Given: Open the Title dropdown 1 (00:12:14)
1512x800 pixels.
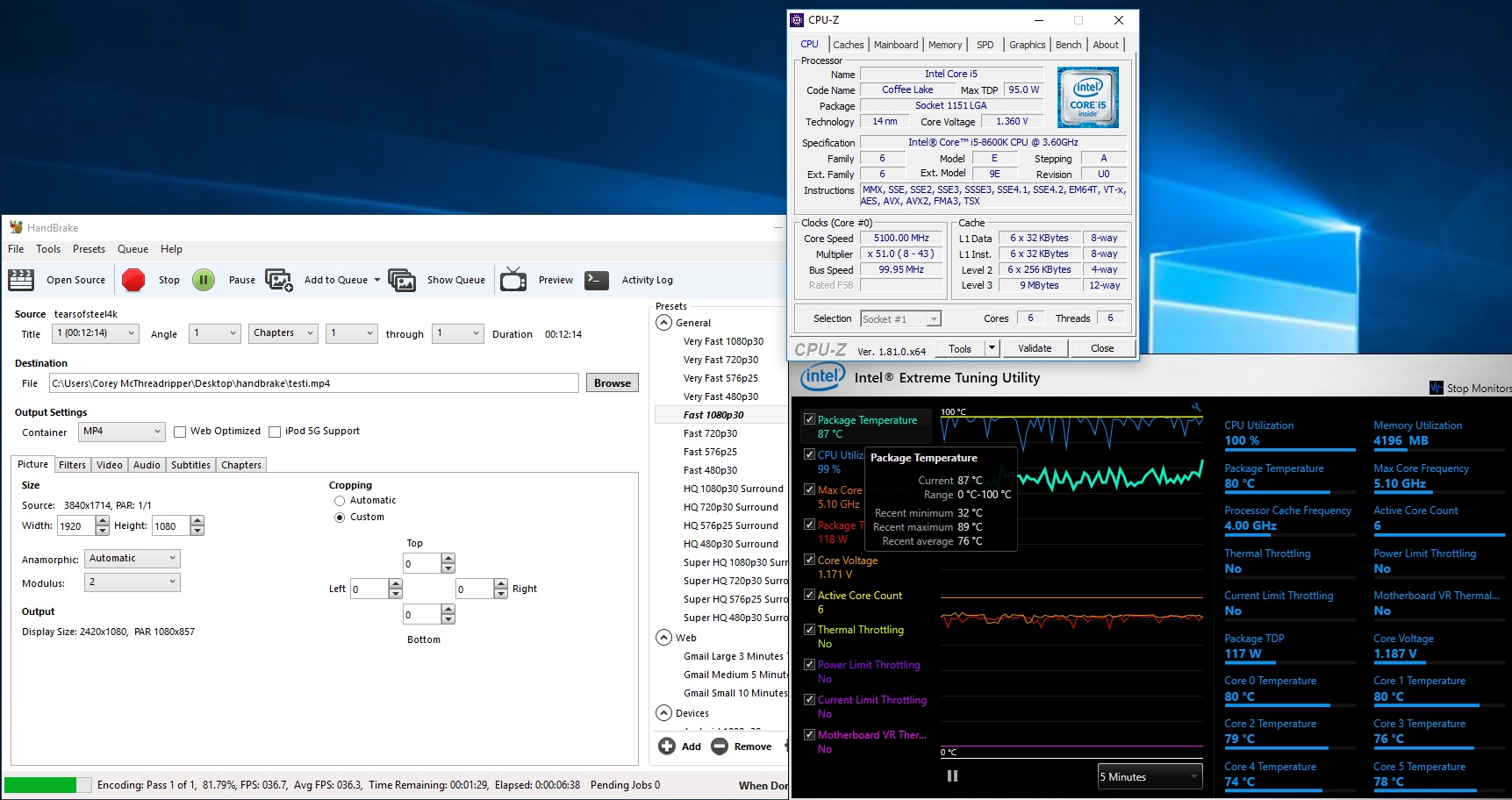Looking at the screenshot, I should pos(96,333).
